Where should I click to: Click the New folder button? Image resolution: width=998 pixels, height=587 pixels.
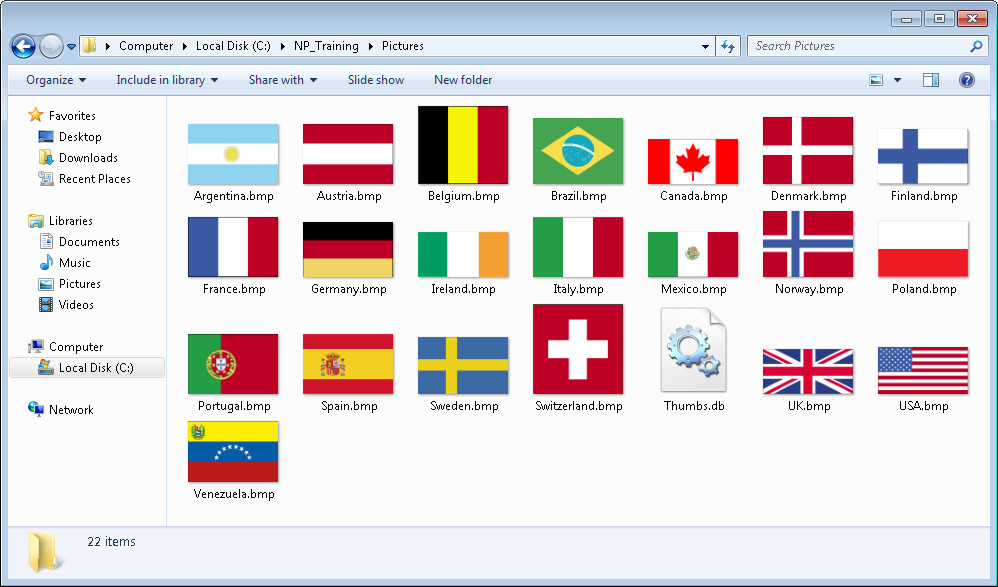(x=463, y=80)
